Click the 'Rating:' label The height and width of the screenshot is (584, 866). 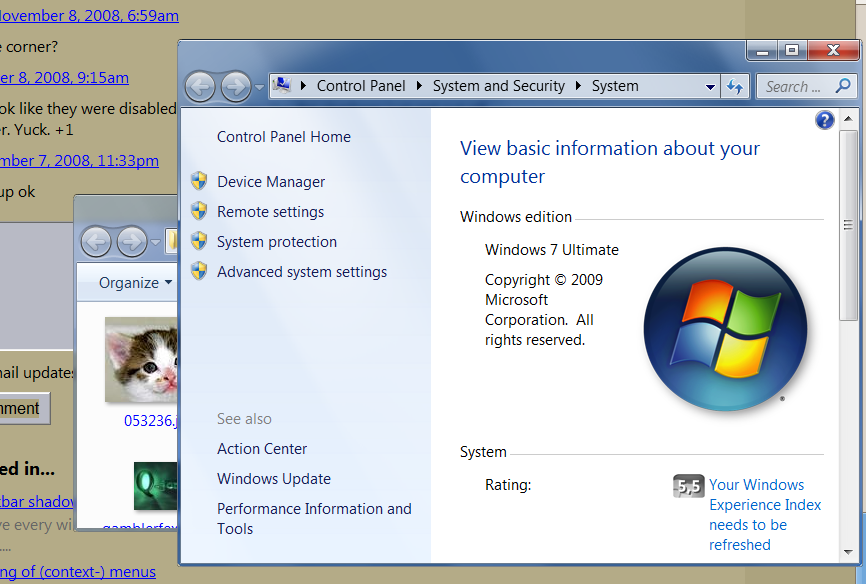508,485
